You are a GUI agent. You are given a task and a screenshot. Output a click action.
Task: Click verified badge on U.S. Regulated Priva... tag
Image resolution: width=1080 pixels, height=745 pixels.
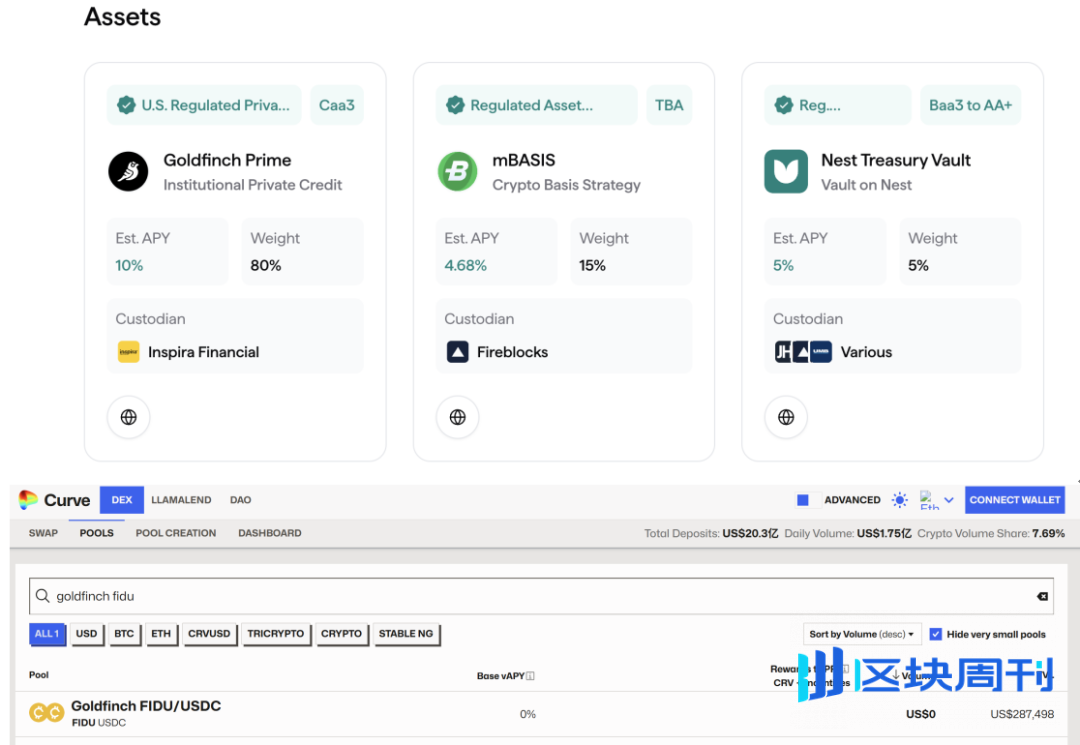[x=126, y=105]
